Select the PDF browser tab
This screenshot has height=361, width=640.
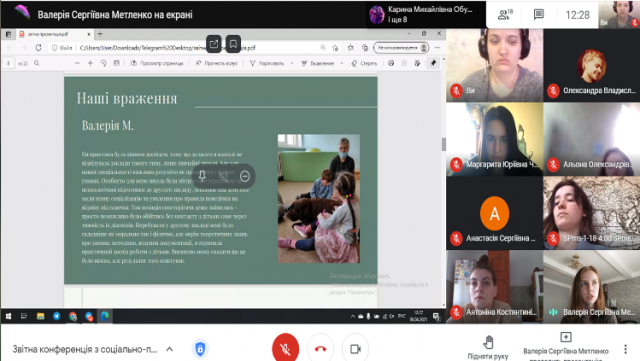tap(54, 34)
